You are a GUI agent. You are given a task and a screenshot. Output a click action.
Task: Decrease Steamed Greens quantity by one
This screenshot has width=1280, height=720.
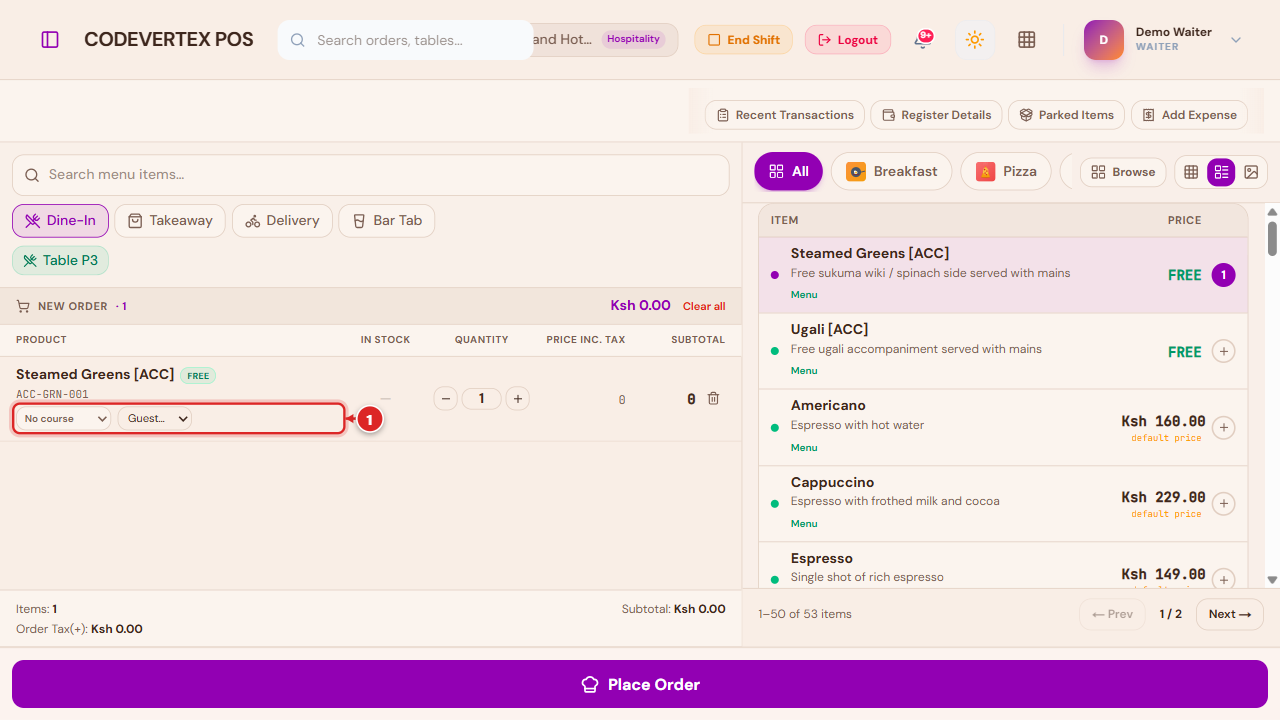446,399
